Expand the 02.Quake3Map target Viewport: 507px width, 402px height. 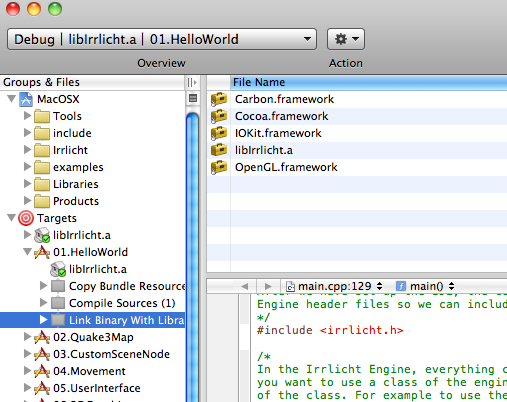pyautogui.click(x=27, y=337)
